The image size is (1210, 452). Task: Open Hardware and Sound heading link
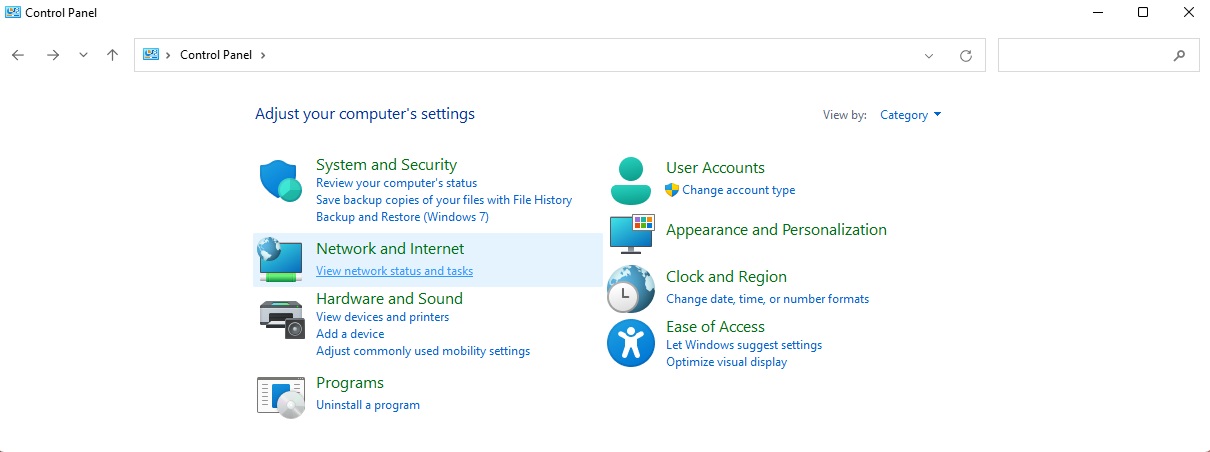(x=389, y=299)
